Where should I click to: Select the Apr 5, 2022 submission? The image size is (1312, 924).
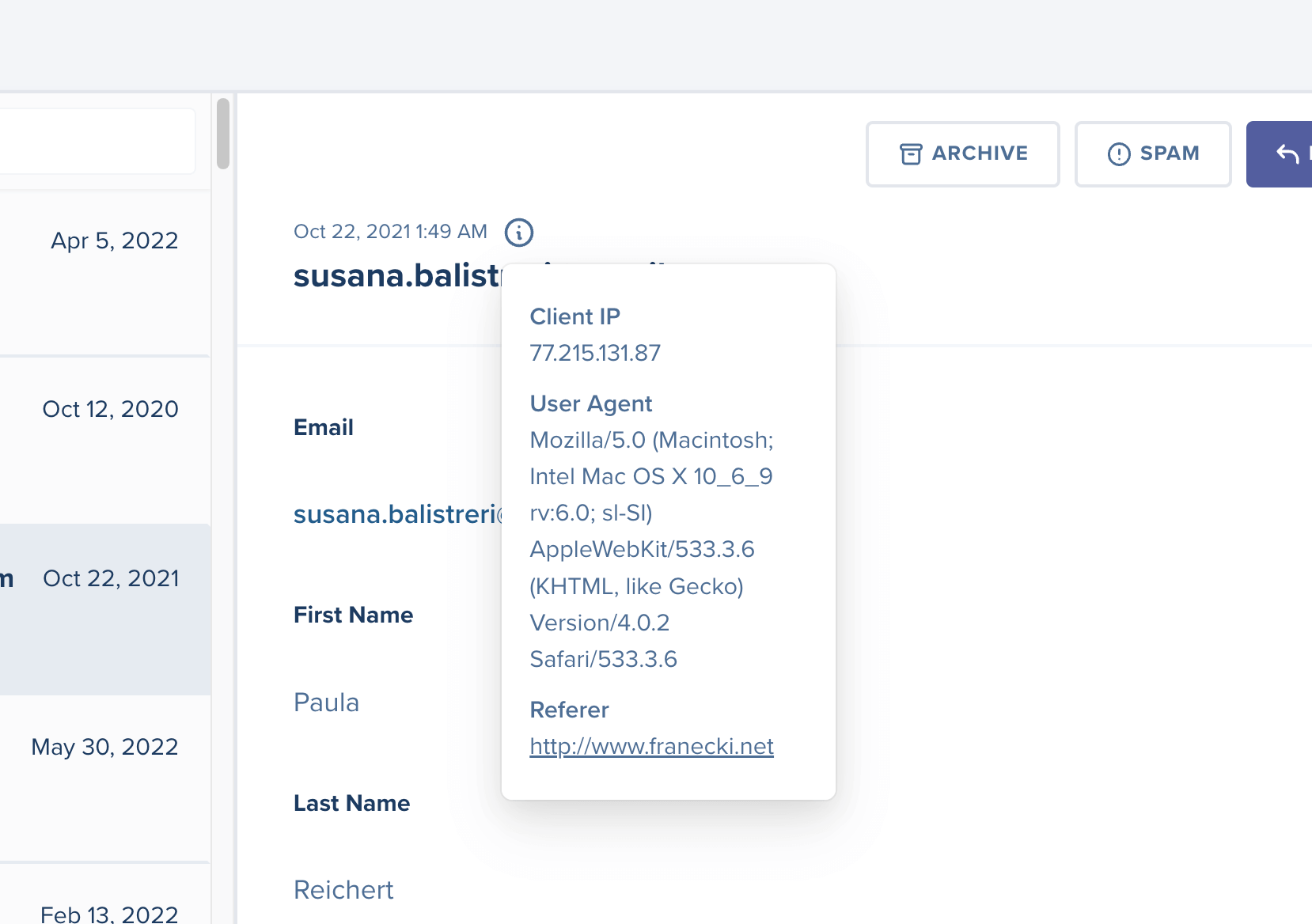coord(114,240)
